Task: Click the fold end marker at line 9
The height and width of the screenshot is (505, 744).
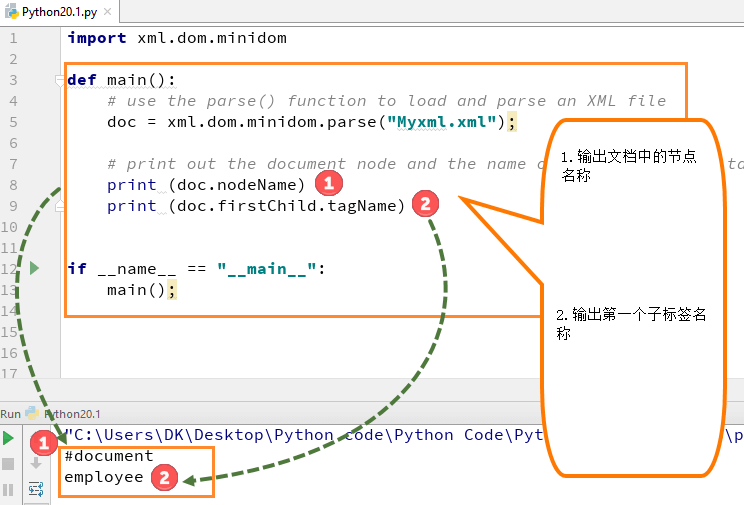Action: [59, 206]
